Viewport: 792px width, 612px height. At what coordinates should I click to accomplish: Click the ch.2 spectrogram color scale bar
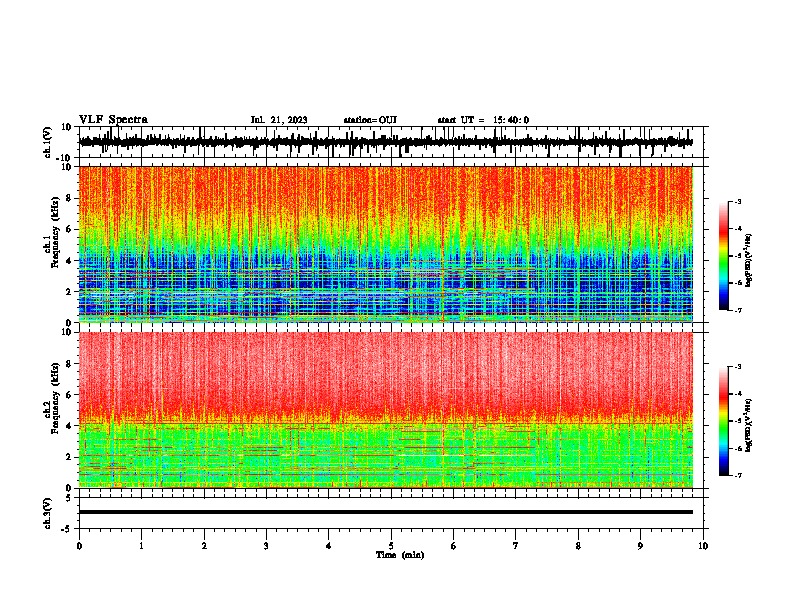(723, 421)
